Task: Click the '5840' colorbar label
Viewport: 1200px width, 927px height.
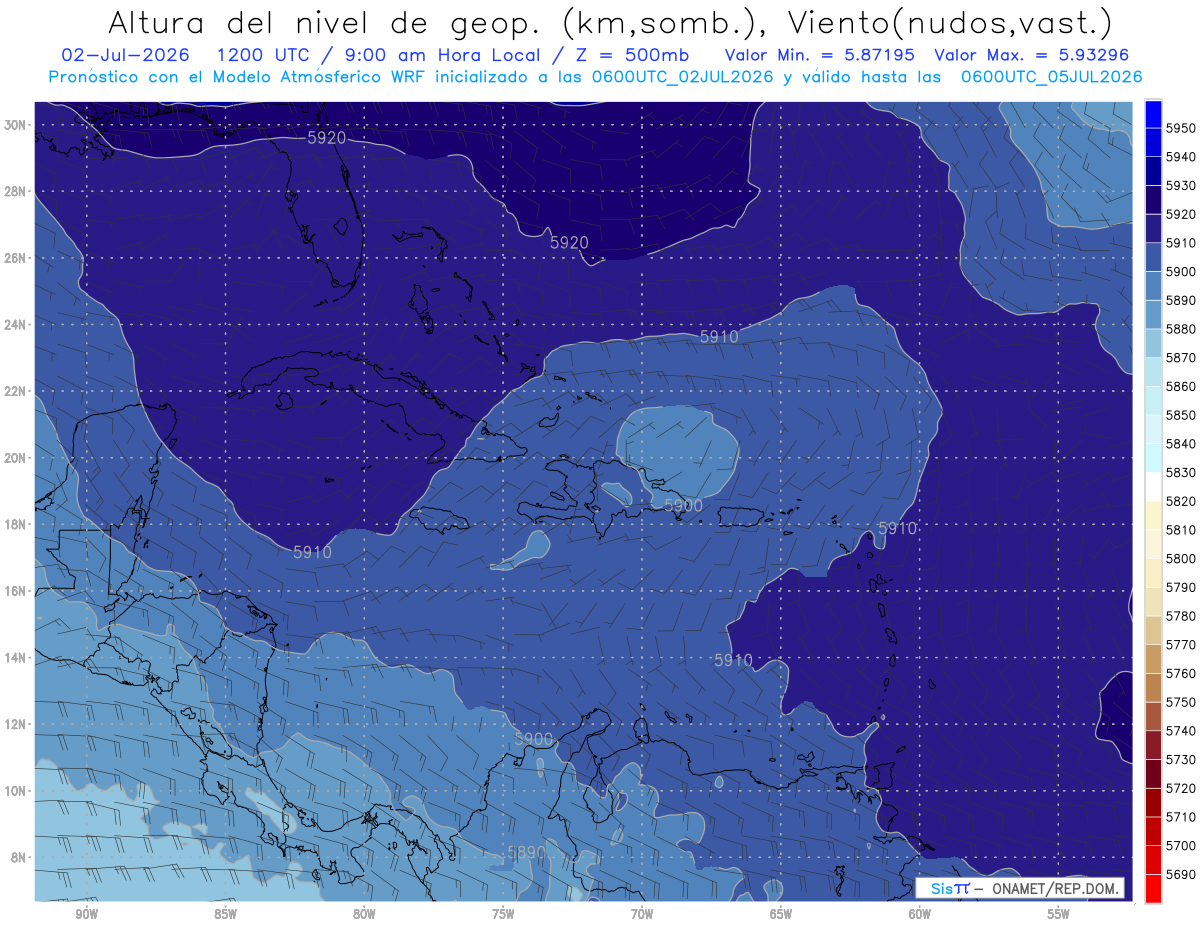Action: point(1180,444)
